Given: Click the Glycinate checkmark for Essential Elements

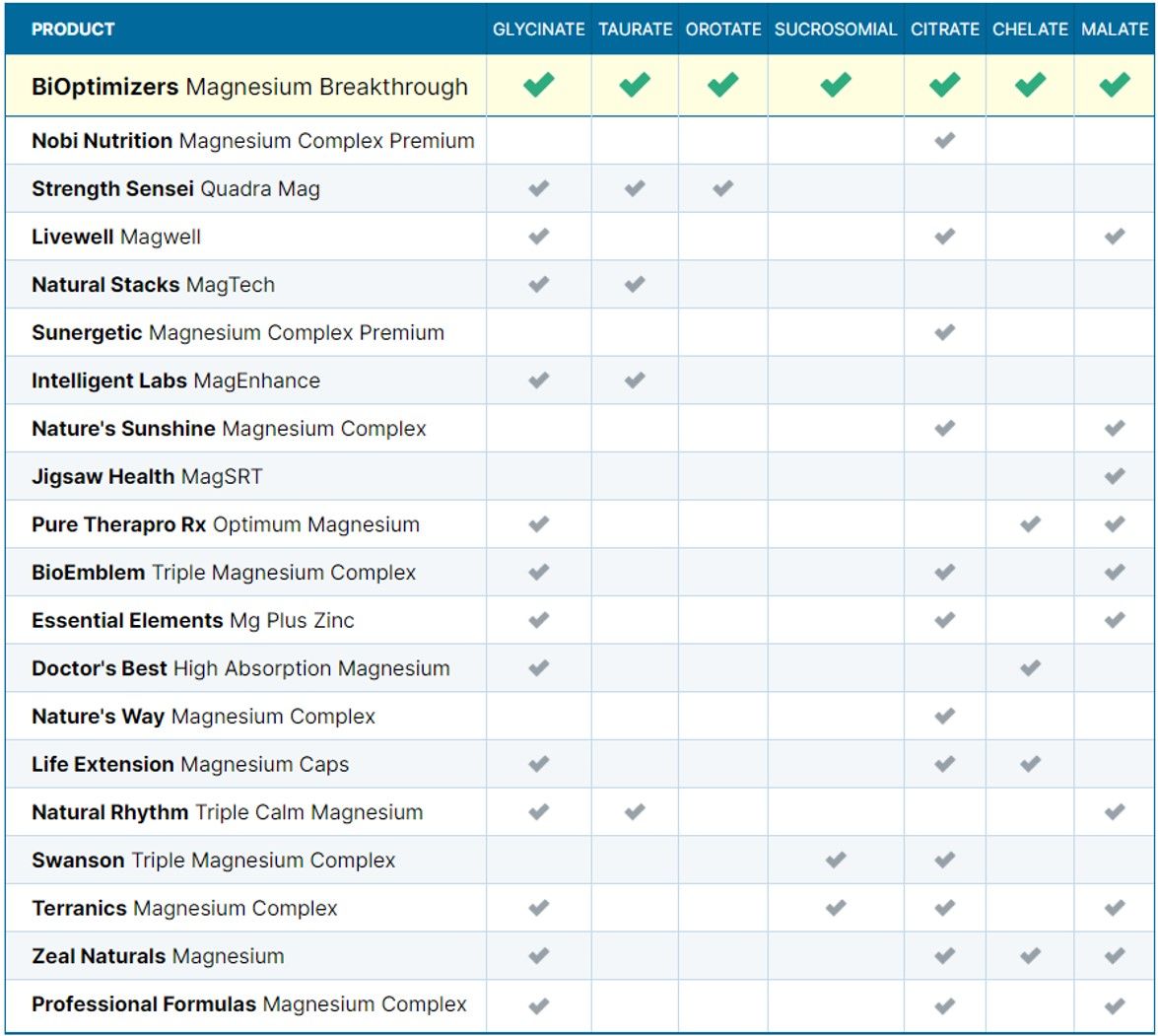Looking at the screenshot, I should click(x=538, y=620).
